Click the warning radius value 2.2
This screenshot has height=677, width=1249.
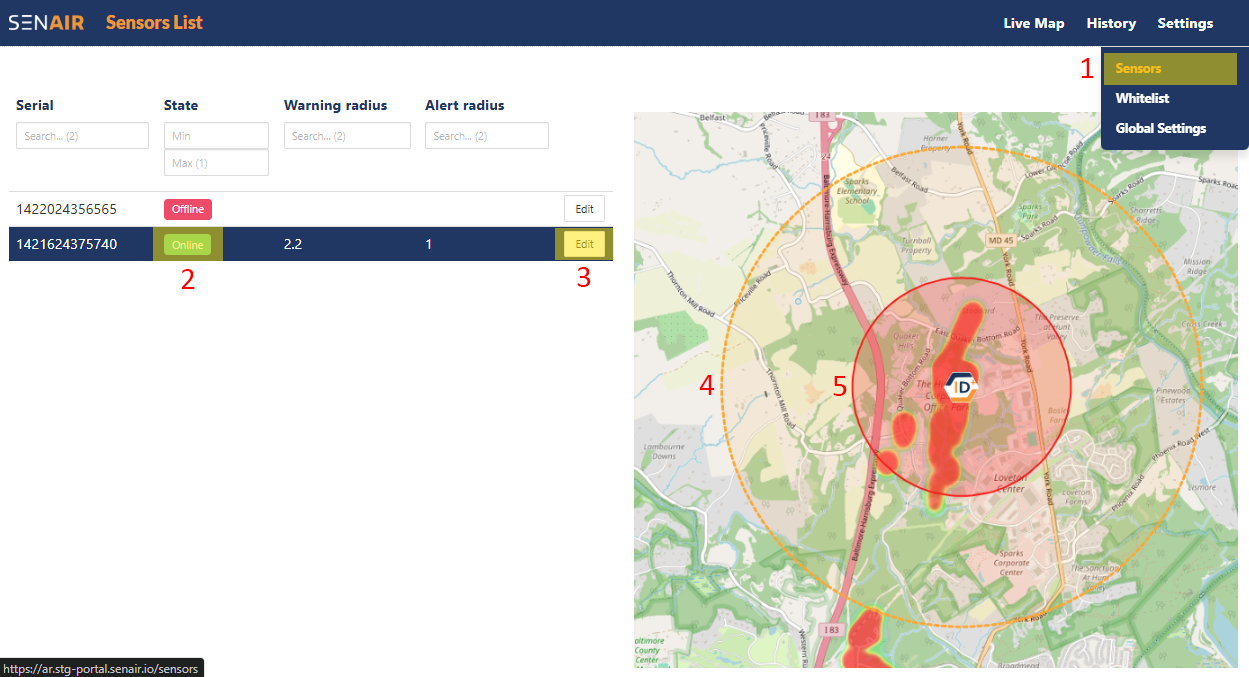(x=293, y=244)
